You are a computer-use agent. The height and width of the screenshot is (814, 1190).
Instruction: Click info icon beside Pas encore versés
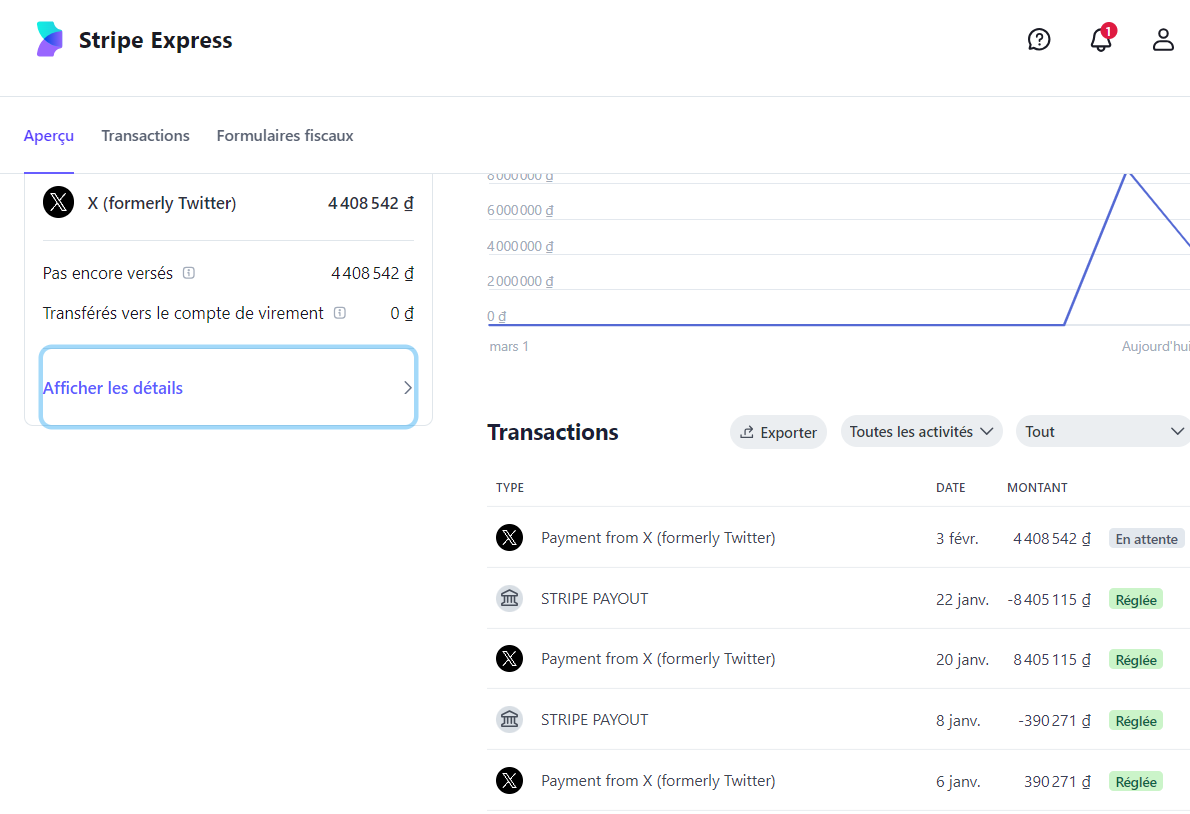pos(189,273)
